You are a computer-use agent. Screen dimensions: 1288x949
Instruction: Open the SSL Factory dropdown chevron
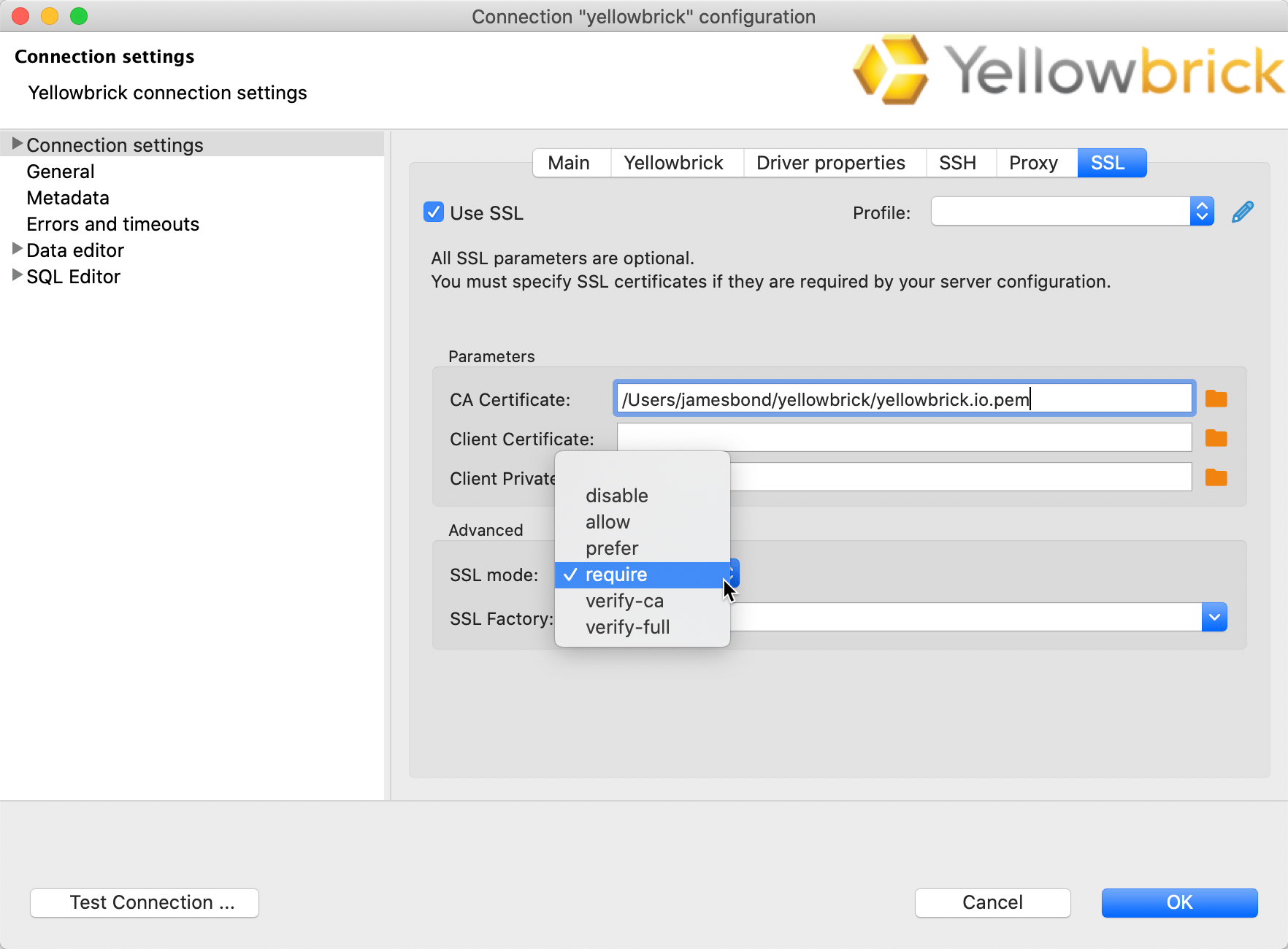click(x=1214, y=617)
